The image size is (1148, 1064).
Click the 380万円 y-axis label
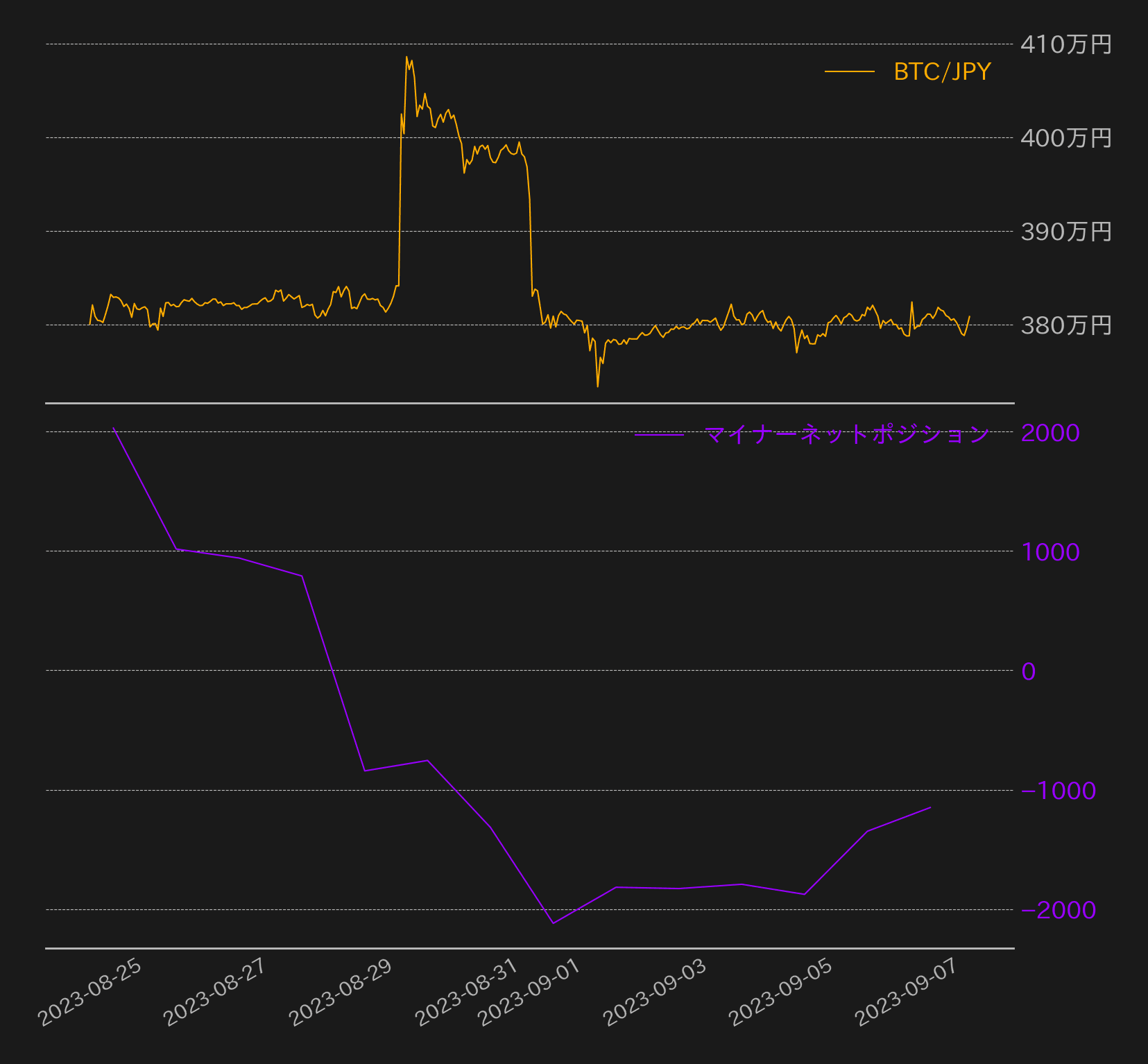click(1065, 325)
